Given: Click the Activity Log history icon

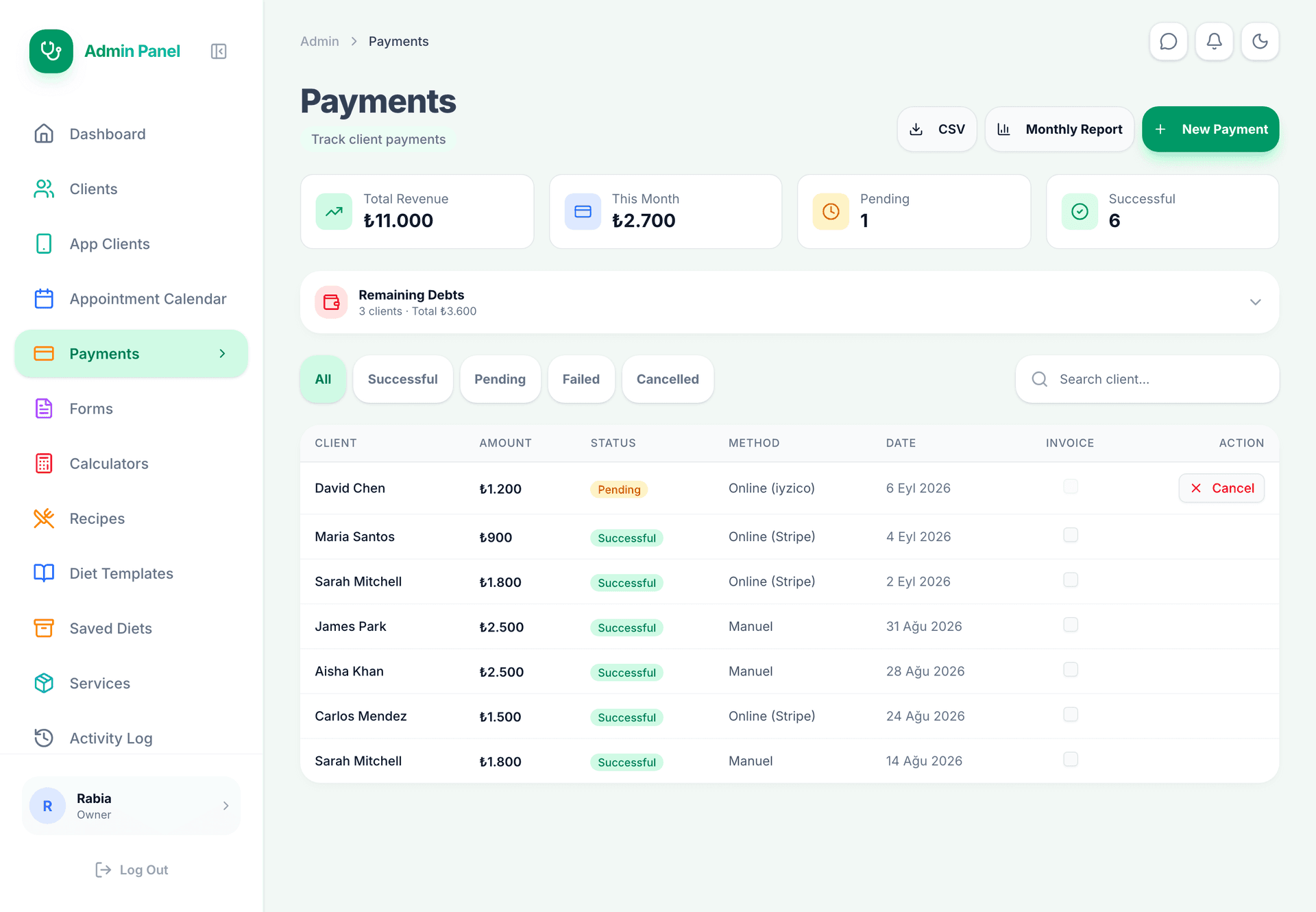Looking at the screenshot, I should click(x=44, y=737).
